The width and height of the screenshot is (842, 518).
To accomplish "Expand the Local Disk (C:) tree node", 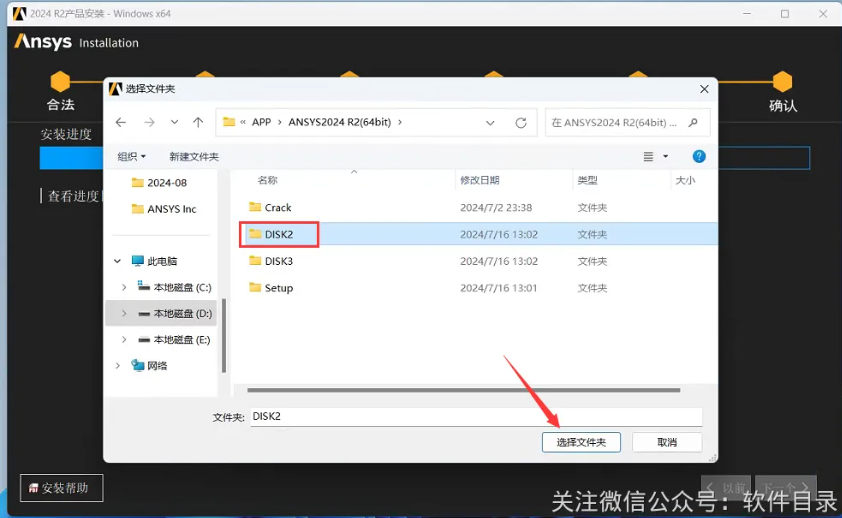I will tap(124, 287).
